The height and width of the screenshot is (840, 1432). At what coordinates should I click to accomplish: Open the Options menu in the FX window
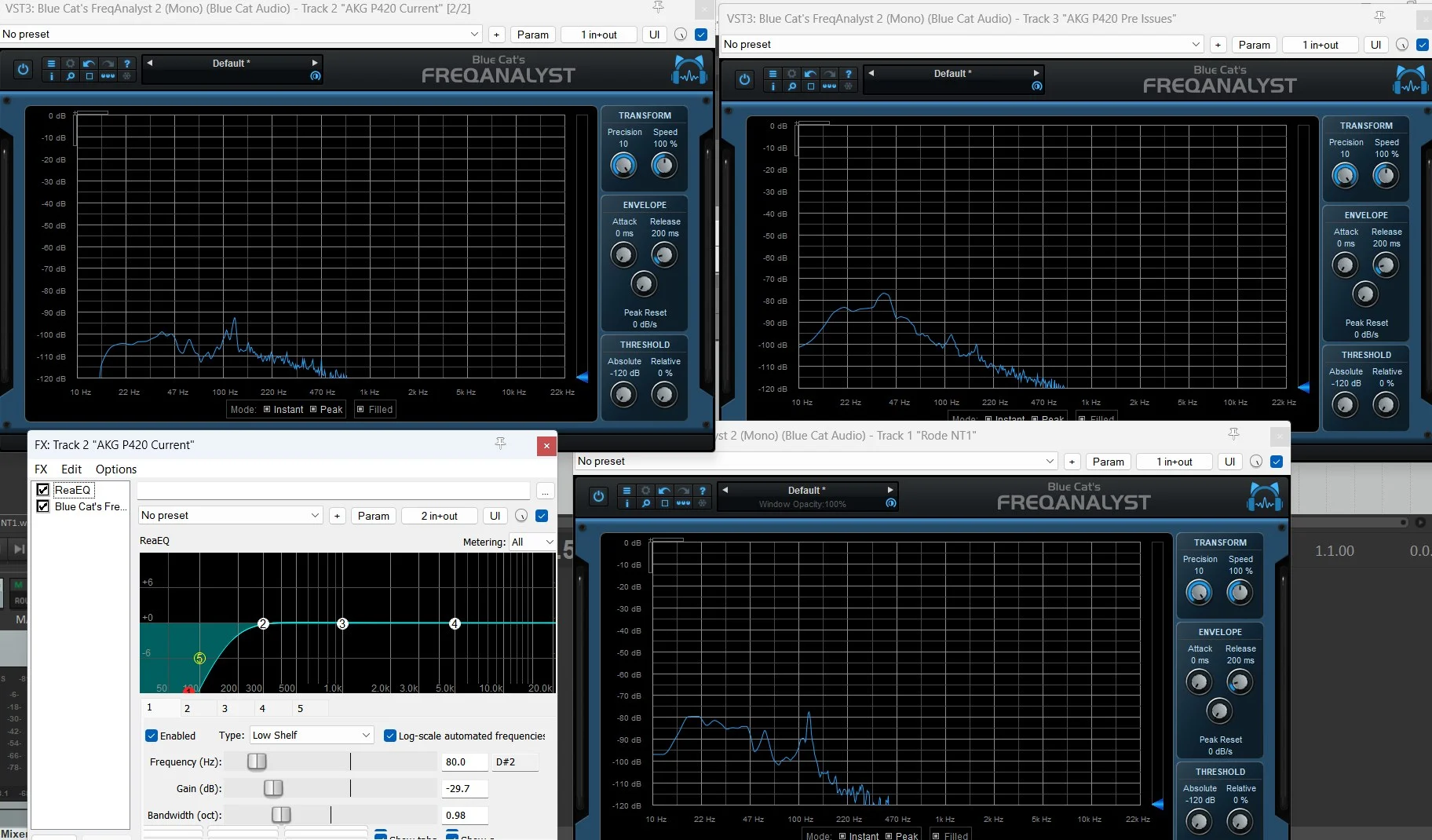click(116, 469)
